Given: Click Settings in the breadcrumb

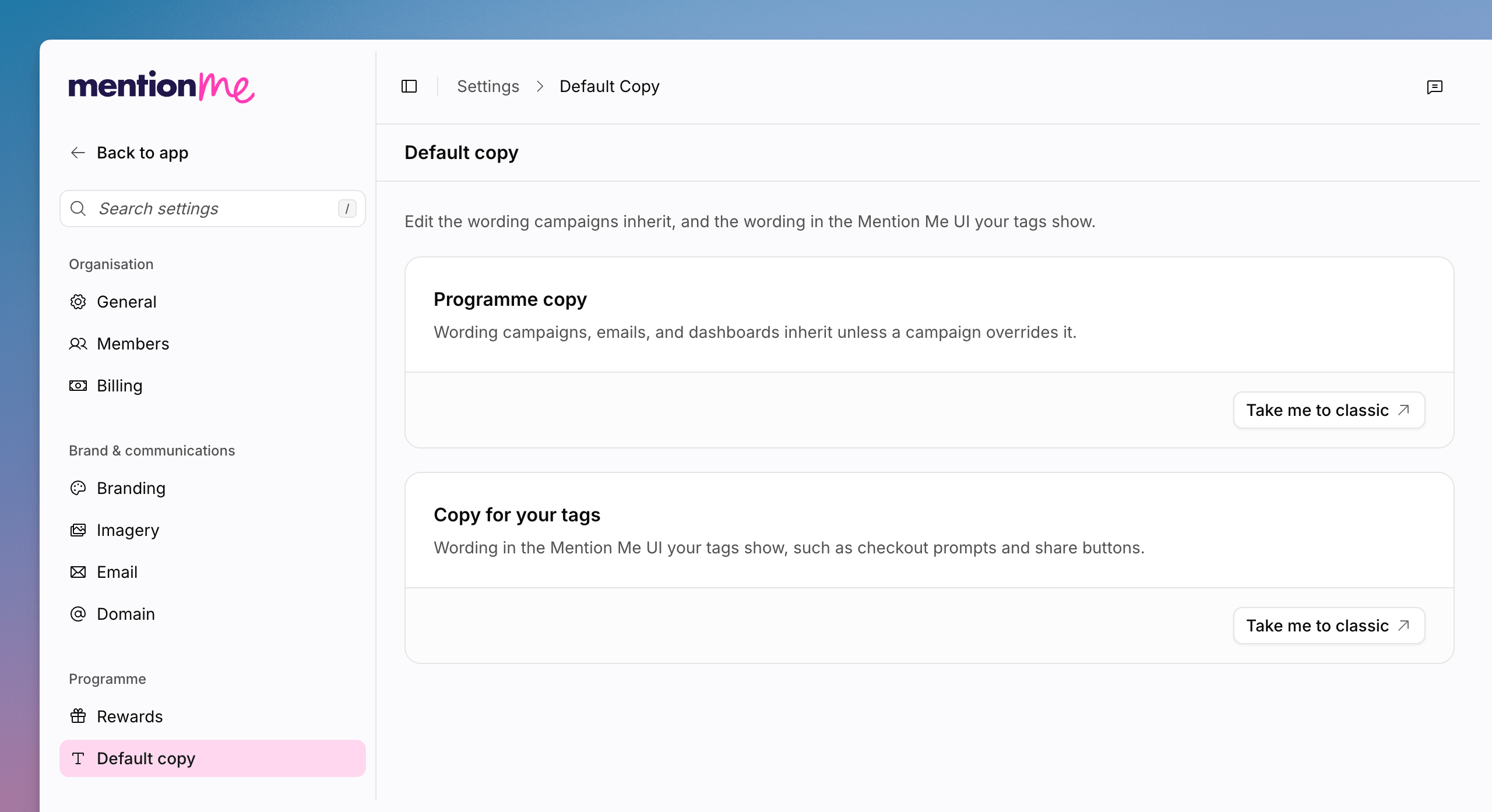Looking at the screenshot, I should click(488, 86).
